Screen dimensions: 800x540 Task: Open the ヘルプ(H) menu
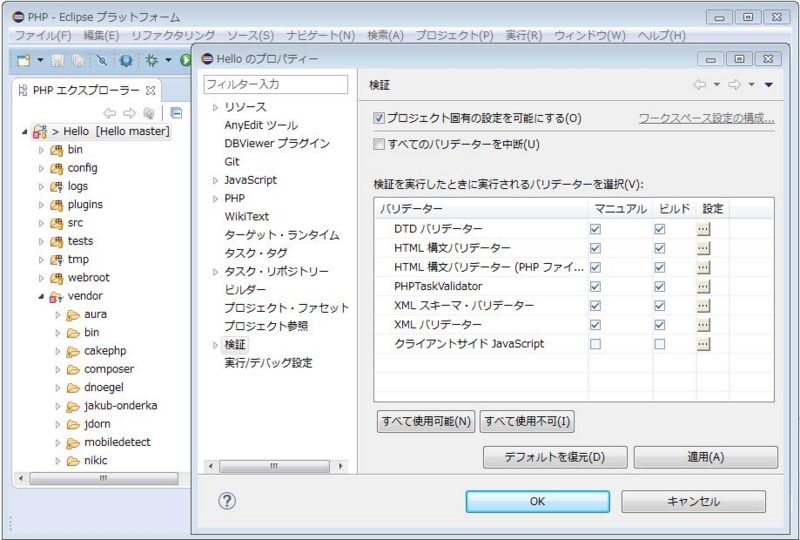pyautogui.click(x=662, y=36)
